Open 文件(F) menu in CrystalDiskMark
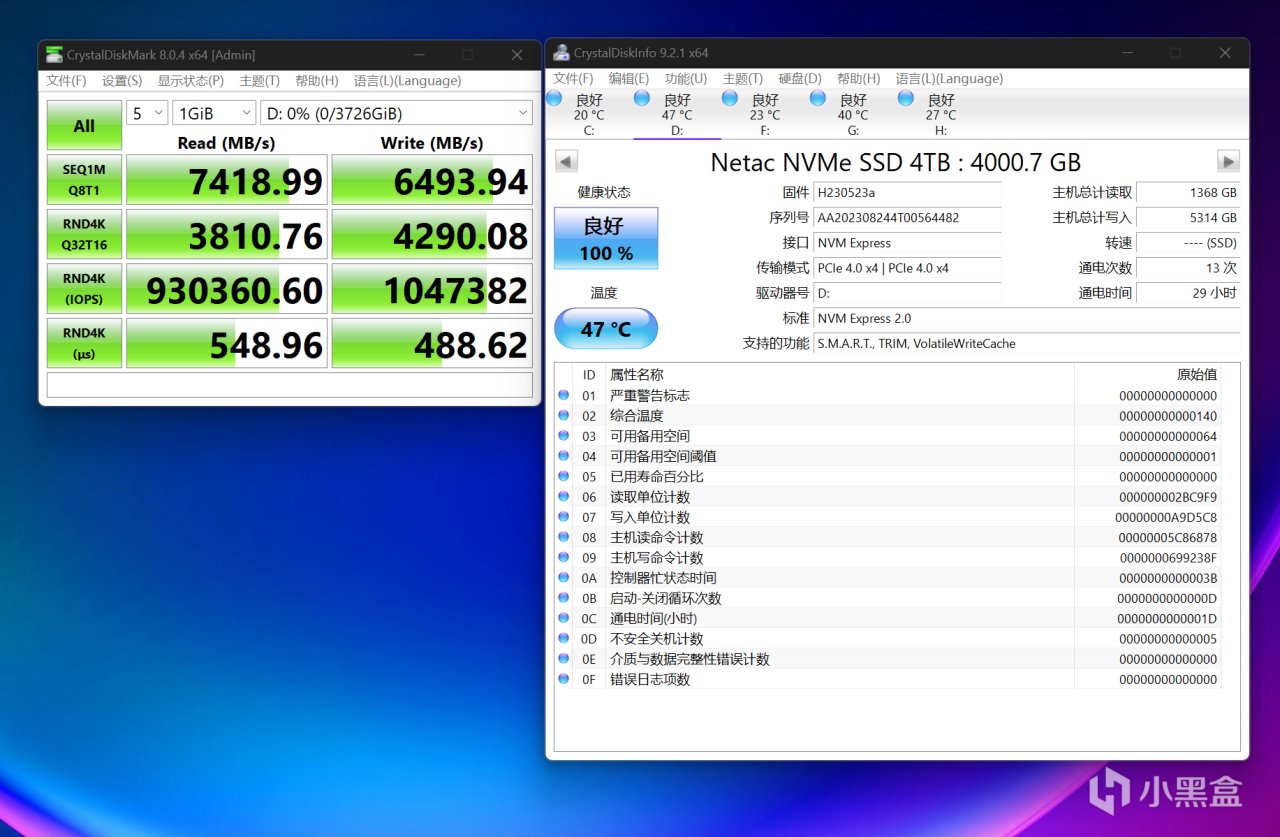Image resolution: width=1280 pixels, height=837 pixels. 66,81
